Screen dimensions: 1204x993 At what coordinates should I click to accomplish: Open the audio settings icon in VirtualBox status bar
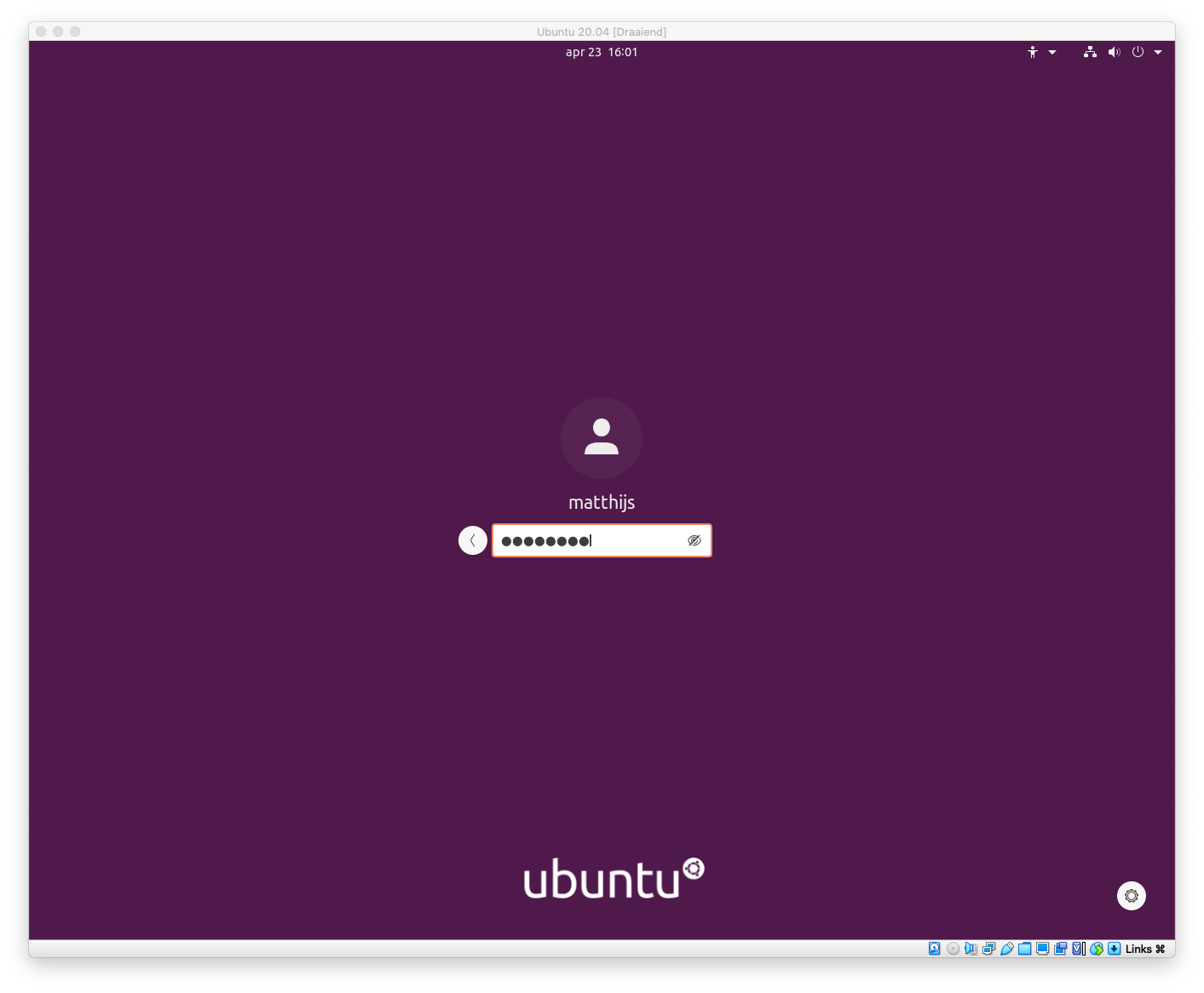pos(971,949)
